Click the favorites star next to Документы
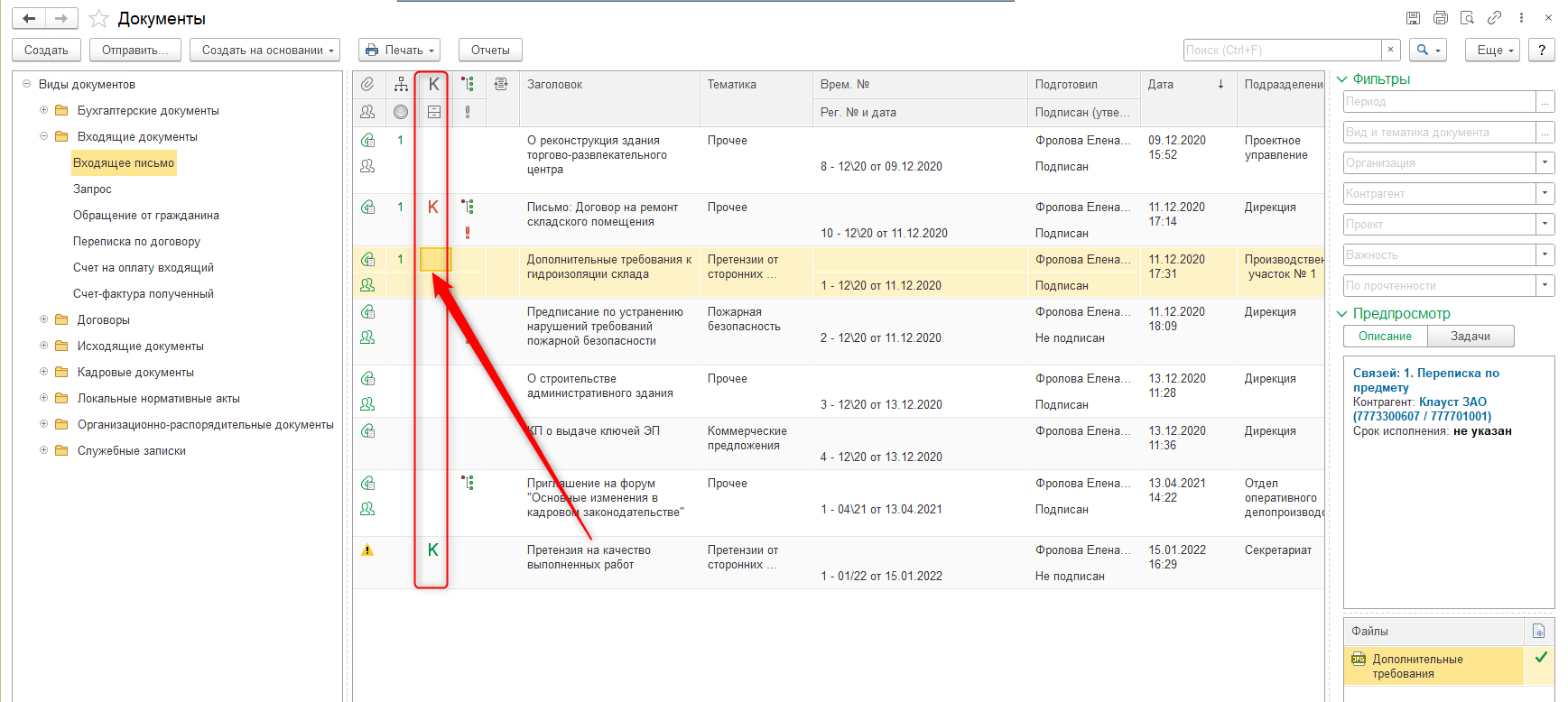The image size is (1568, 702). tap(99, 19)
